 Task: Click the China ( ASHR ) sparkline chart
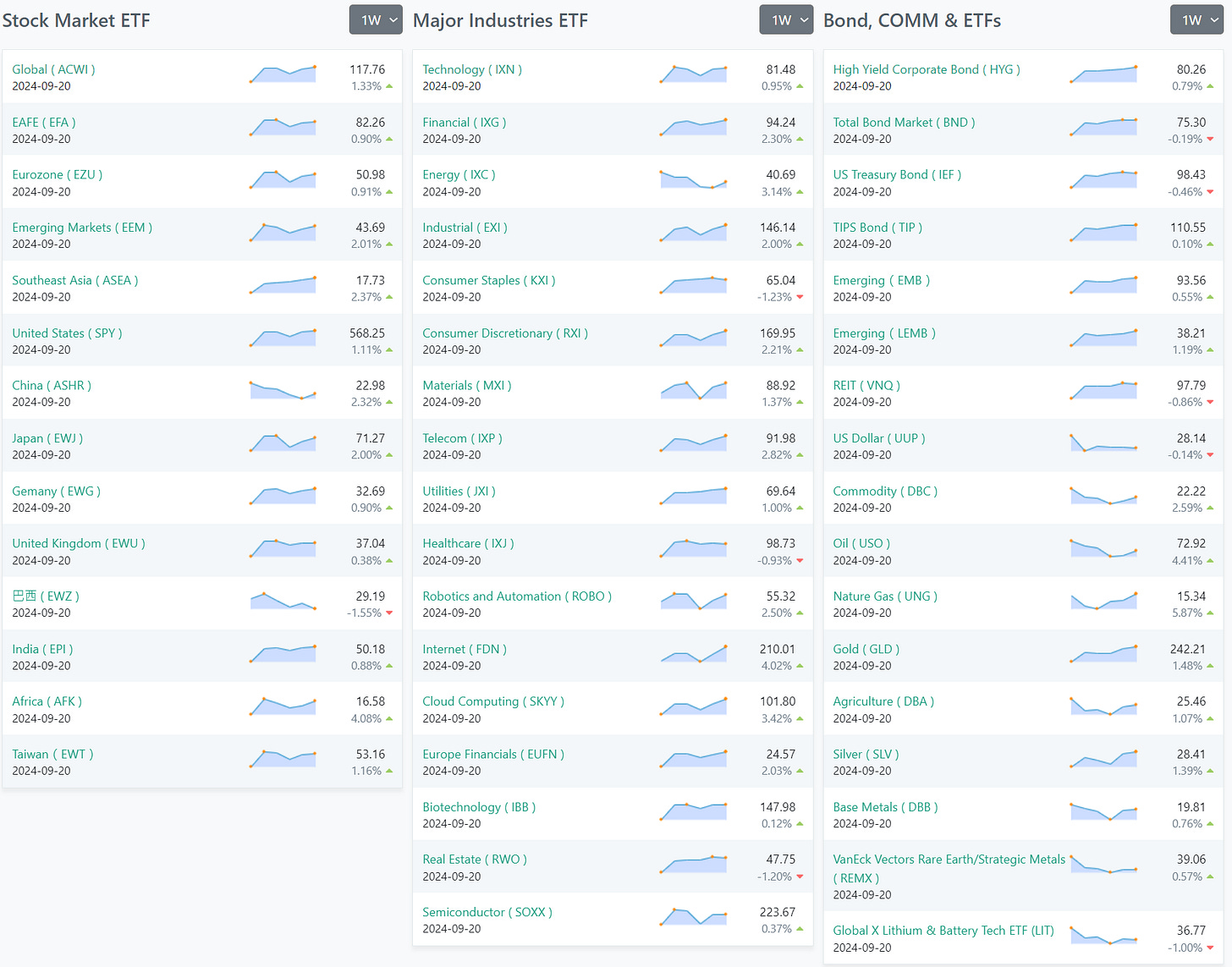point(283,390)
